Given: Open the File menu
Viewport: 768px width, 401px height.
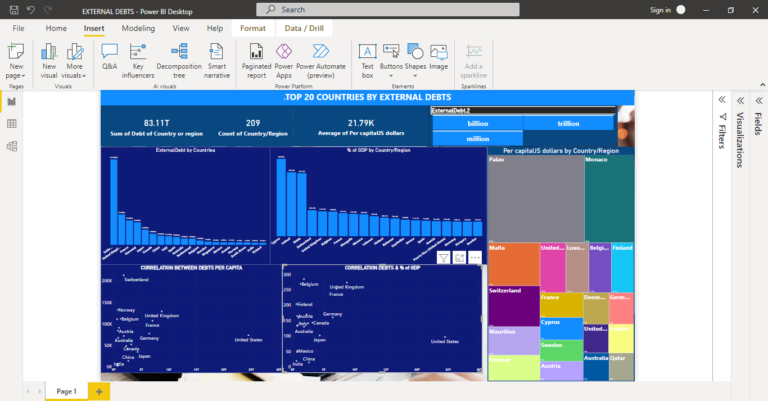Looking at the screenshot, I should [18, 28].
